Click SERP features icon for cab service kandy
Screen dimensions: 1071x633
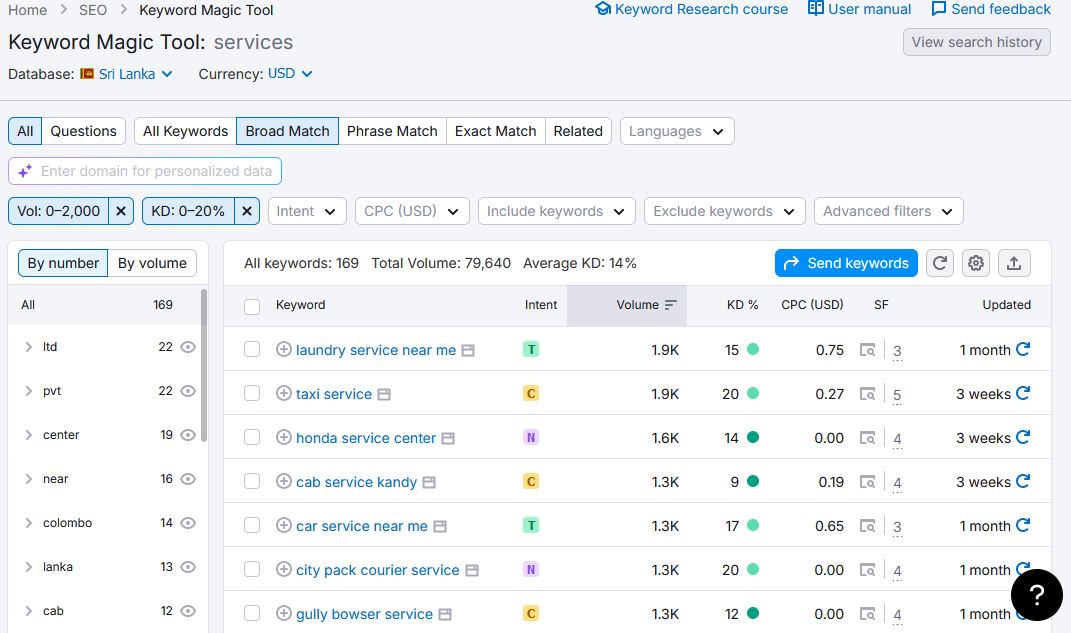click(x=868, y=482)
